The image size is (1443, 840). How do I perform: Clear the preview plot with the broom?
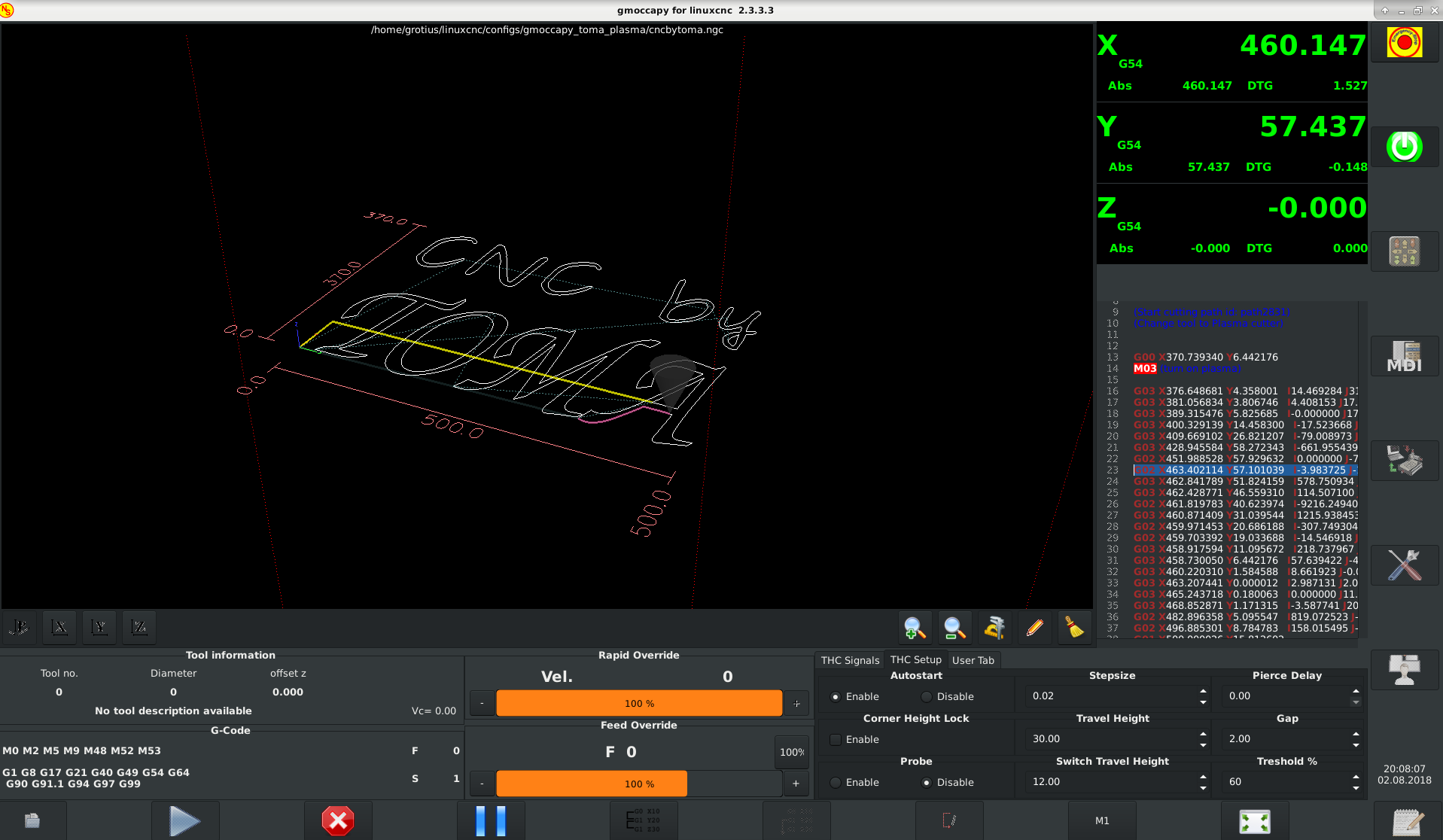[x=1074, y=627]
